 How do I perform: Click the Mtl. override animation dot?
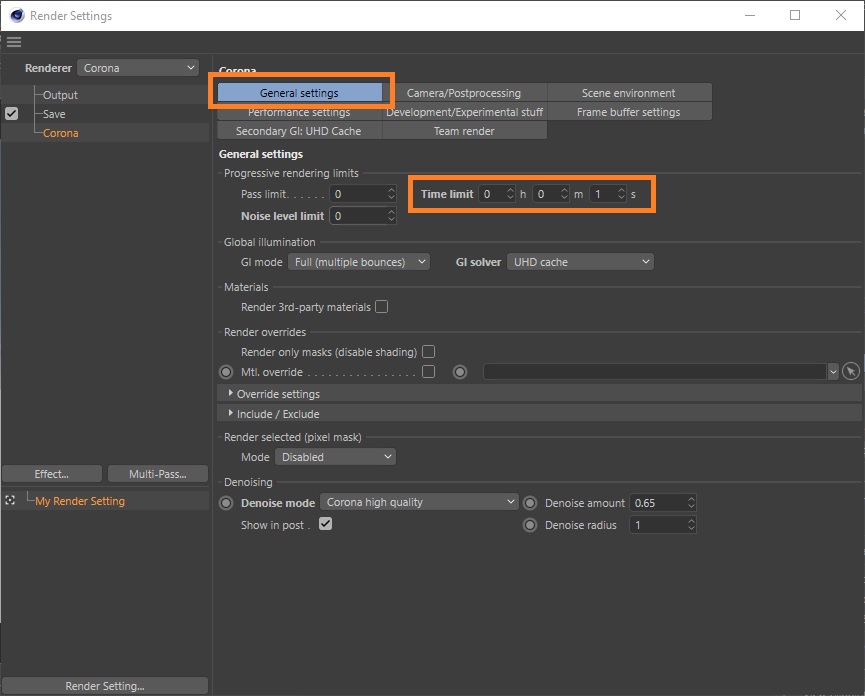click(226, 372)
